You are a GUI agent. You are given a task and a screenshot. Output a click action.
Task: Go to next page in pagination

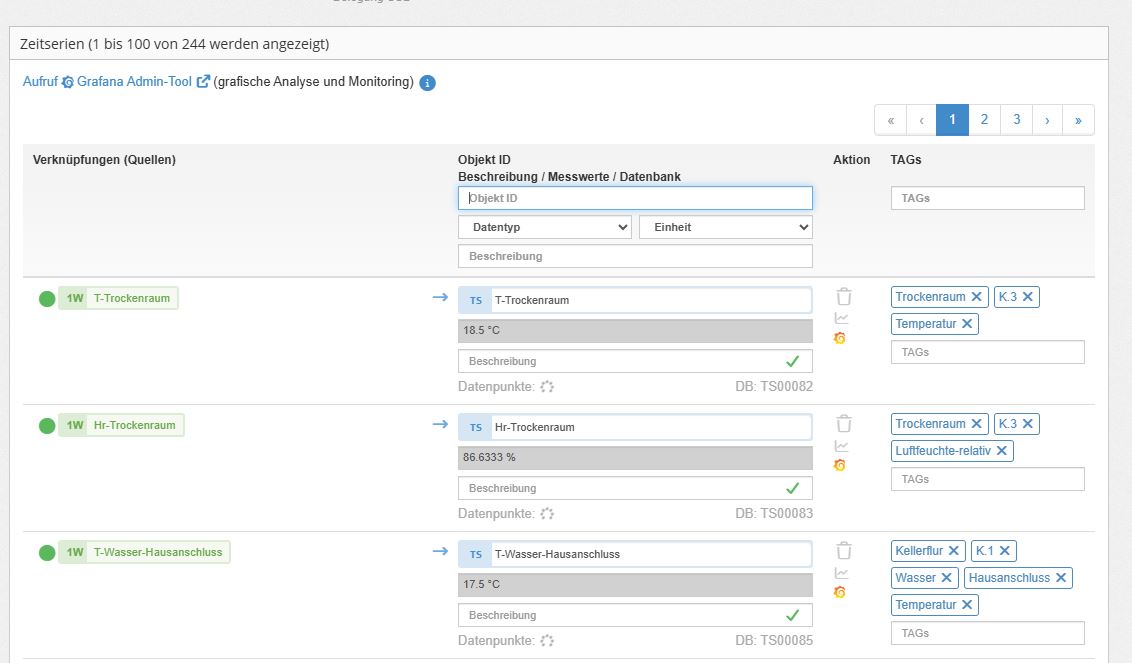(1047, 120)
